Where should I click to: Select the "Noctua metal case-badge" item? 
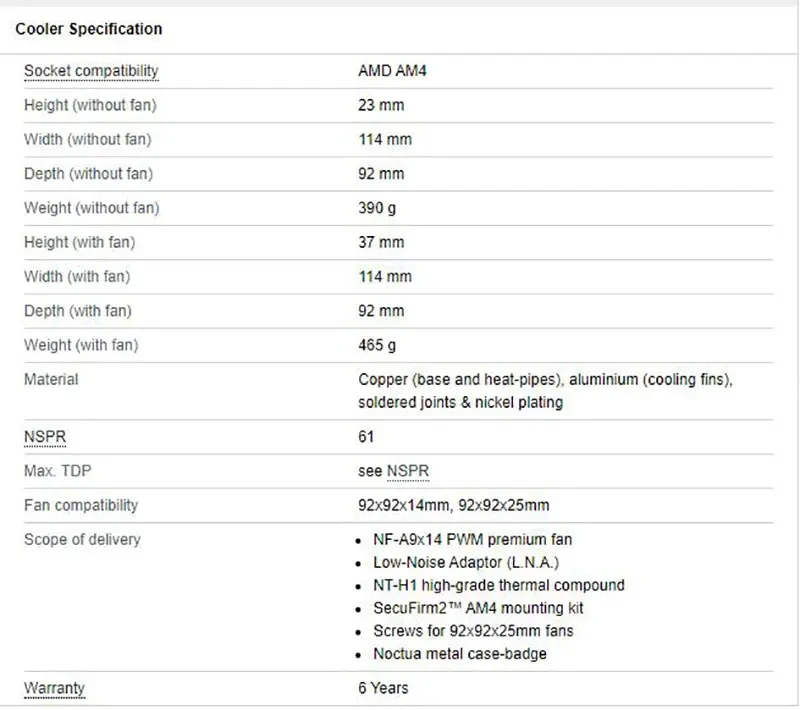[x=460, y=654]
